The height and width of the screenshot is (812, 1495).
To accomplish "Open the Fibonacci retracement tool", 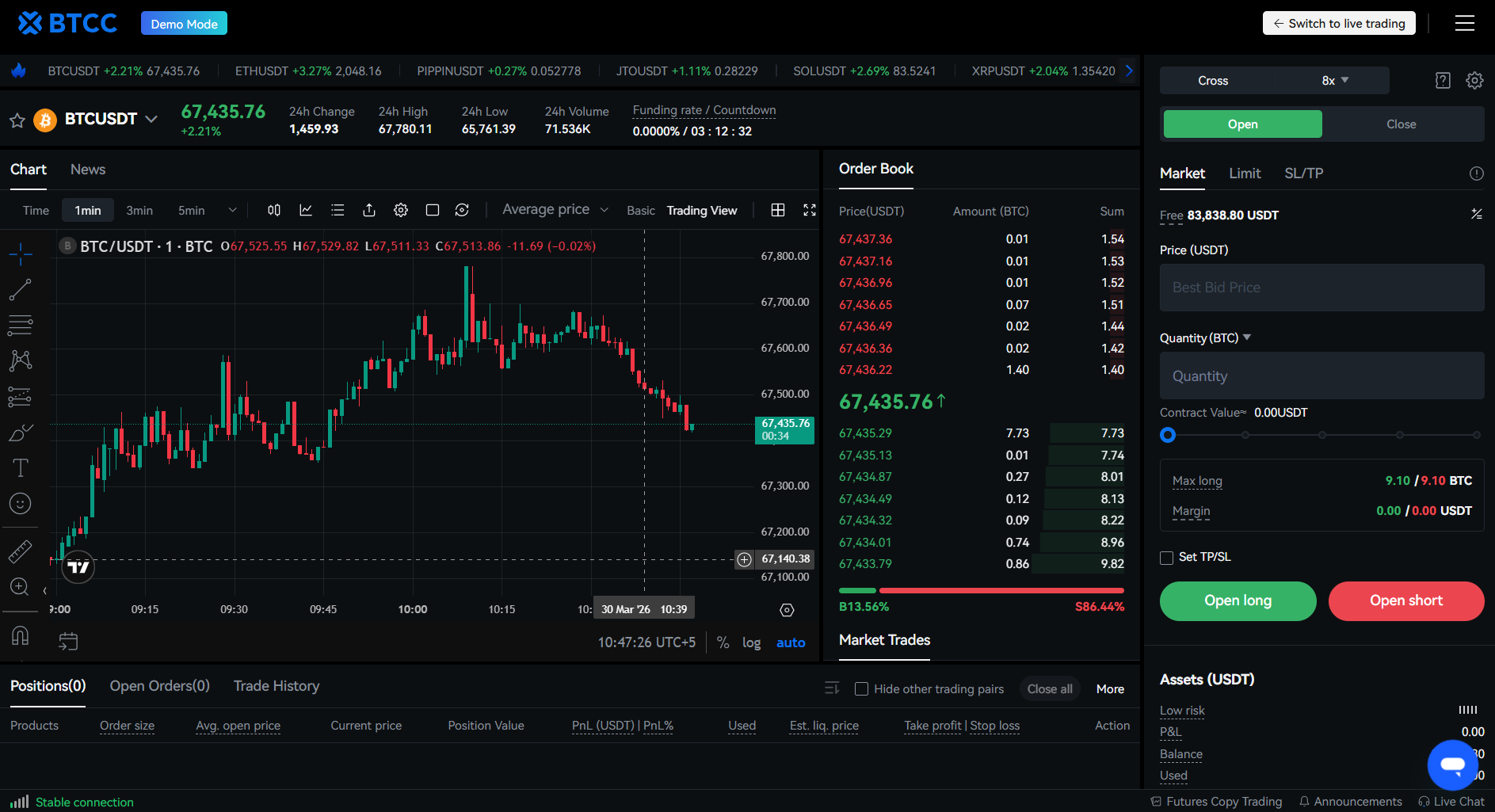I will tap(20, 325).
